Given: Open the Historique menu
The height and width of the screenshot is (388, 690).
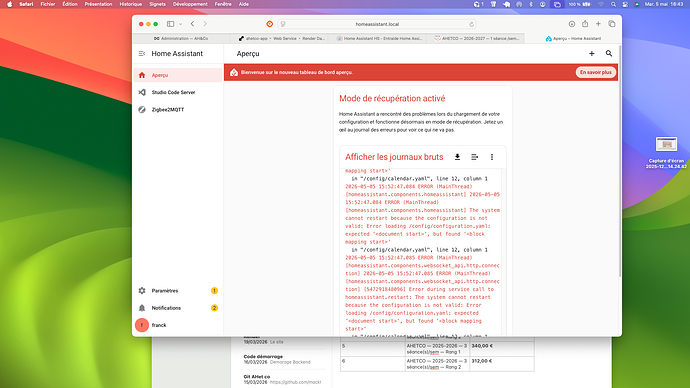Looking at the screenshot, I should click(131, 4).
